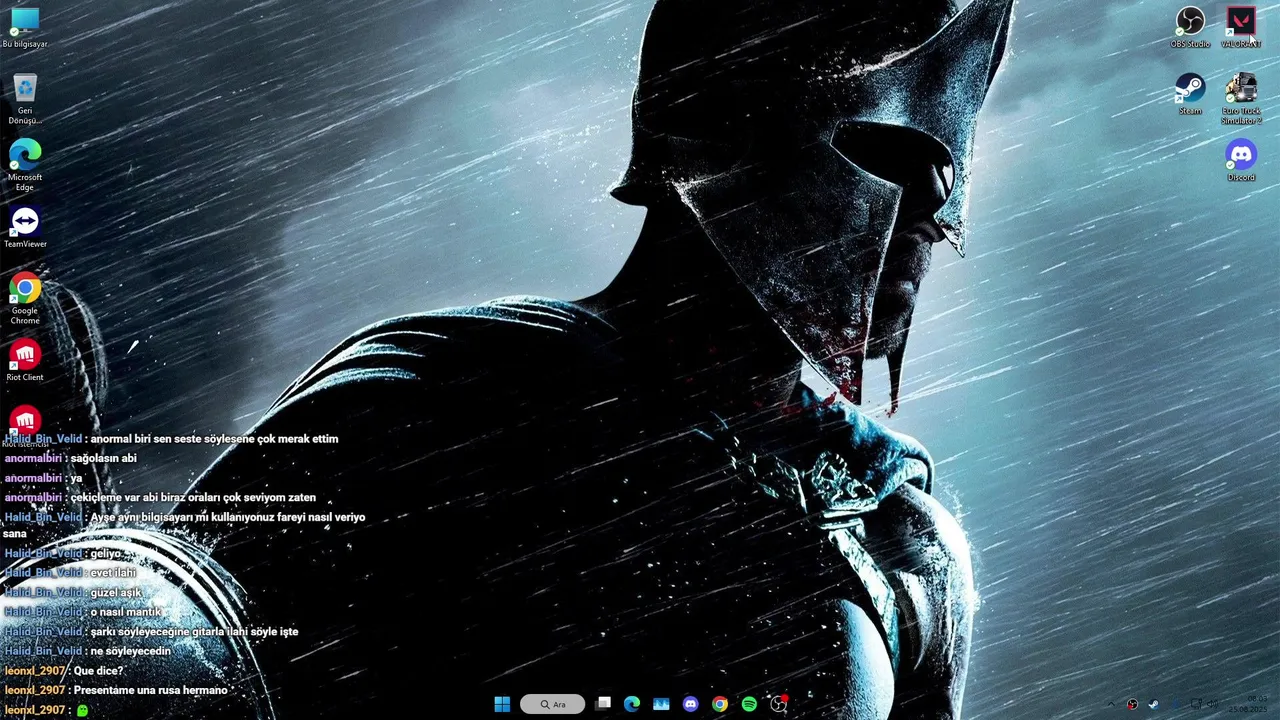Click the red Riot tray icon

[x=1132, y=704]
